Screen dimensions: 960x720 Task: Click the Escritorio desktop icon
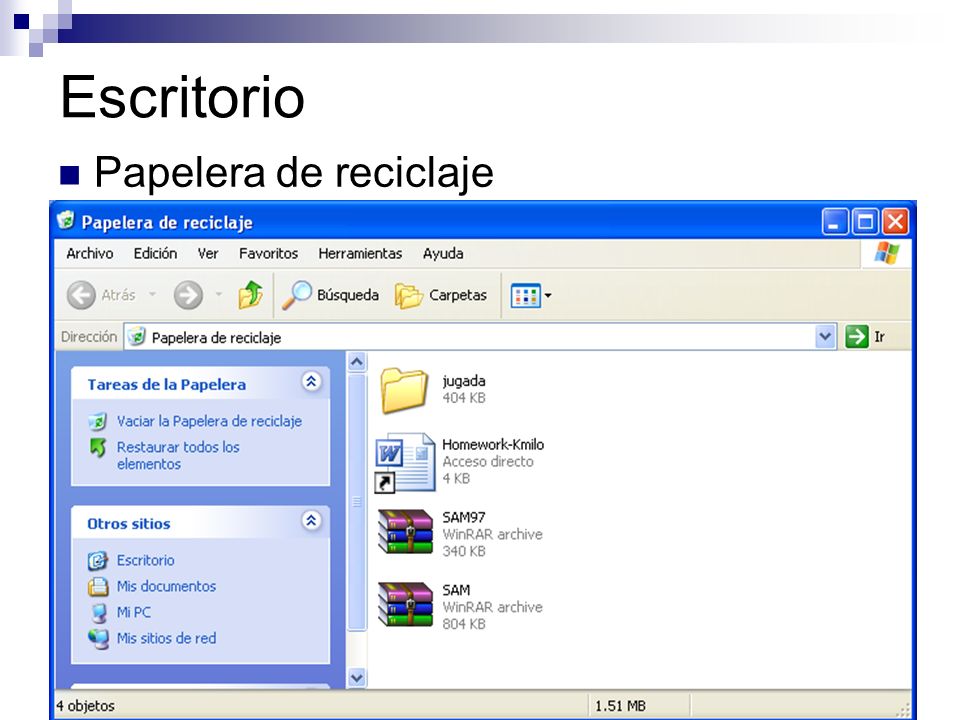pyautogui.click(x=97, y=560)
